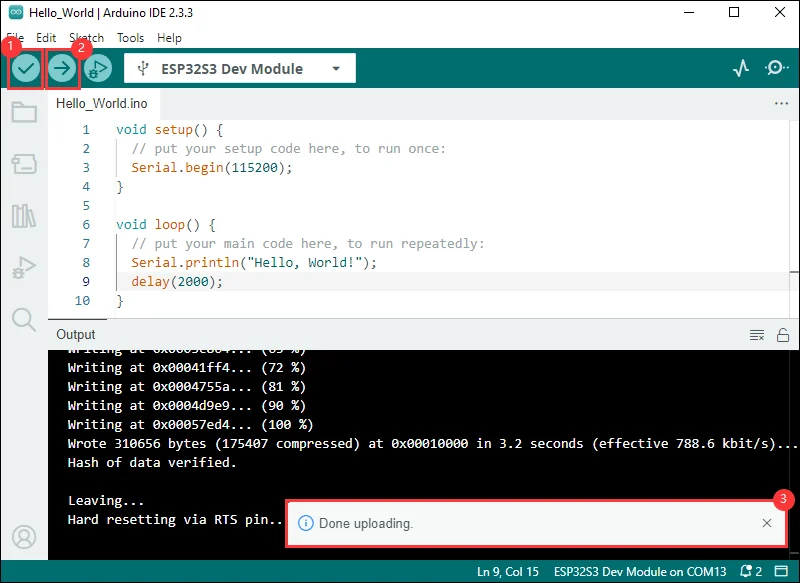Viewport: 800px width, 583px height.
Task: Click the Verify checkmark button
Action: pos(26,68)
